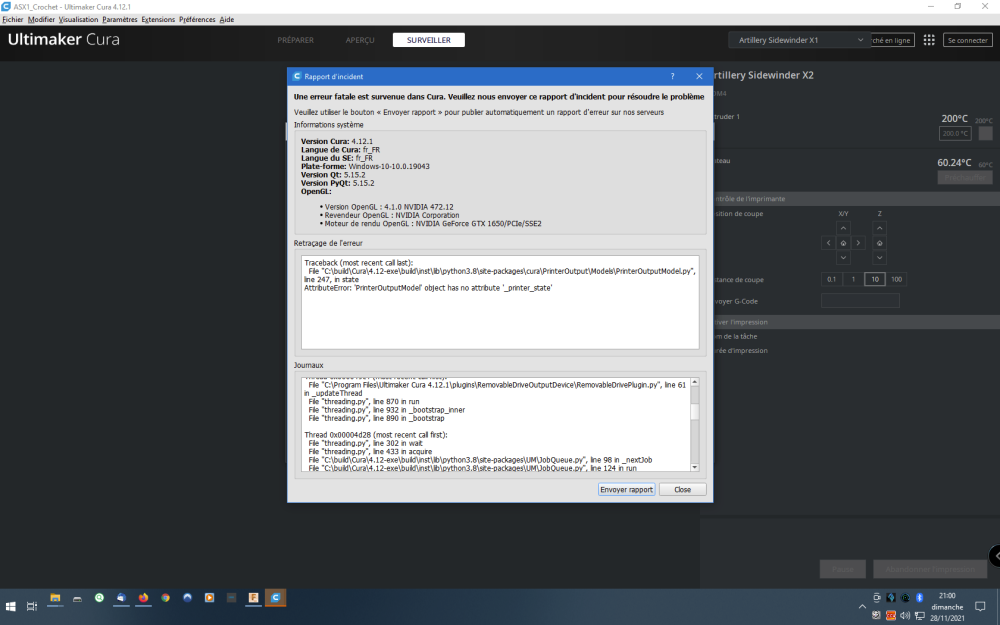The width and height of the screenshot is (1000, 625).
Task: Open the Fichier menu
Action: pyautogui.click(x=13, y=20)
